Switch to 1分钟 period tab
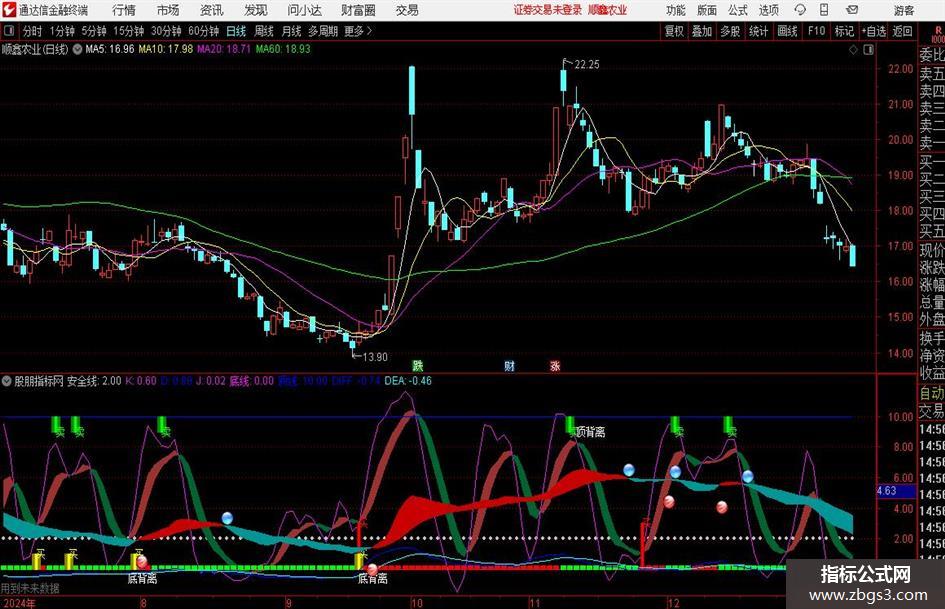This screenshot has height=609, width=945. click(x=61, y=31)
